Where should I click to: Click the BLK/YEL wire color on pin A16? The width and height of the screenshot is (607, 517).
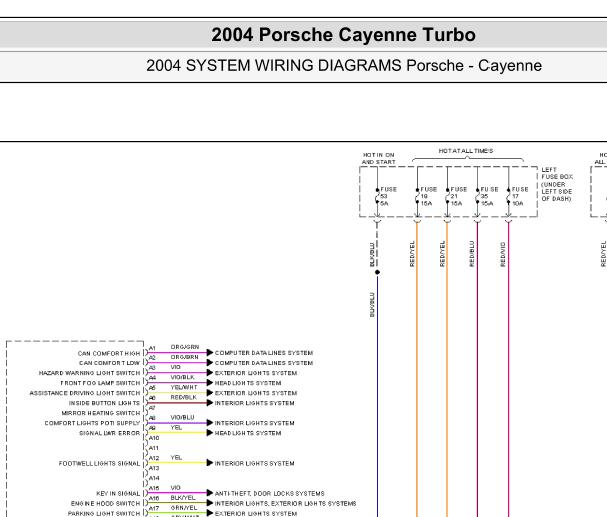click(x=183, y=498)
